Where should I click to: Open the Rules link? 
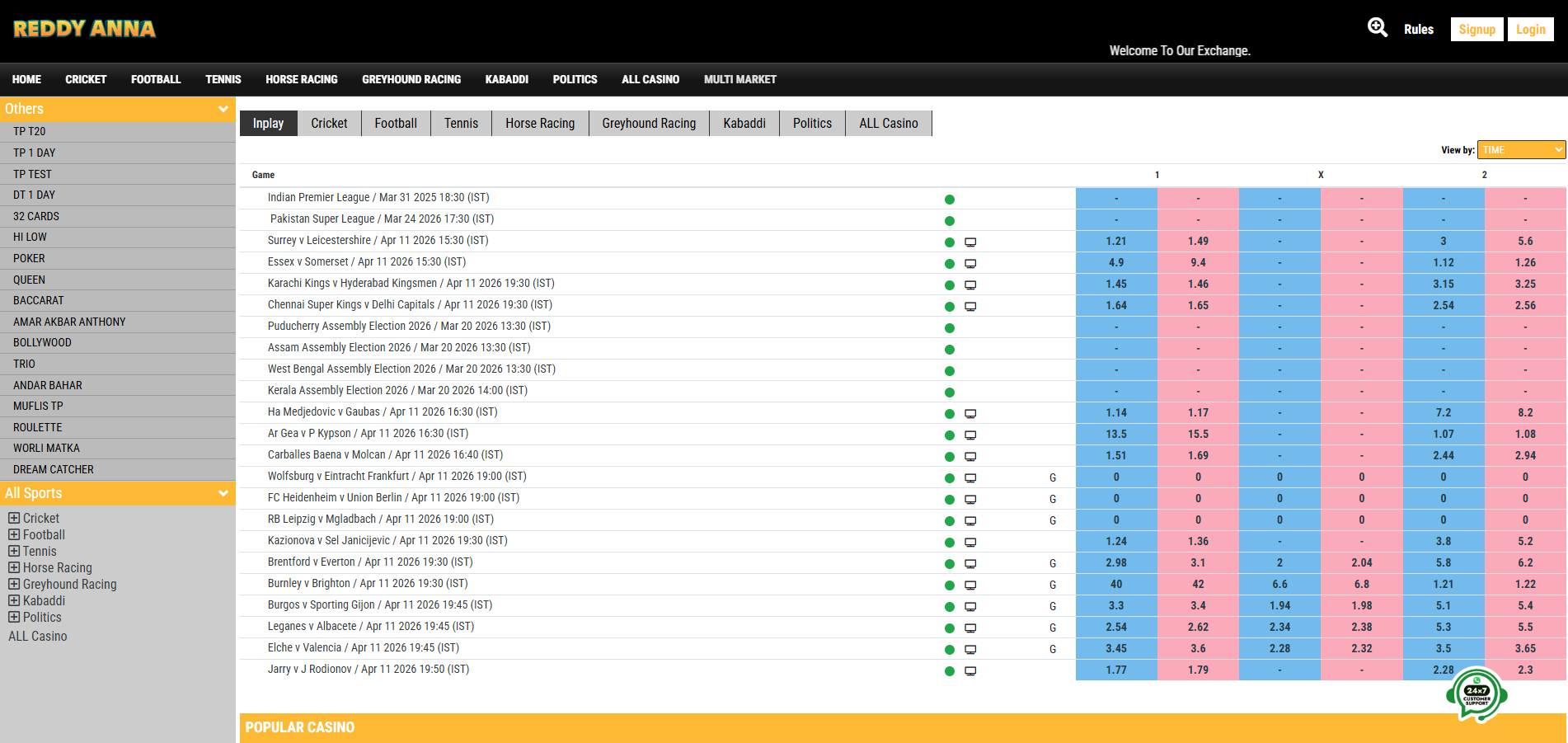coord(1418,29)
